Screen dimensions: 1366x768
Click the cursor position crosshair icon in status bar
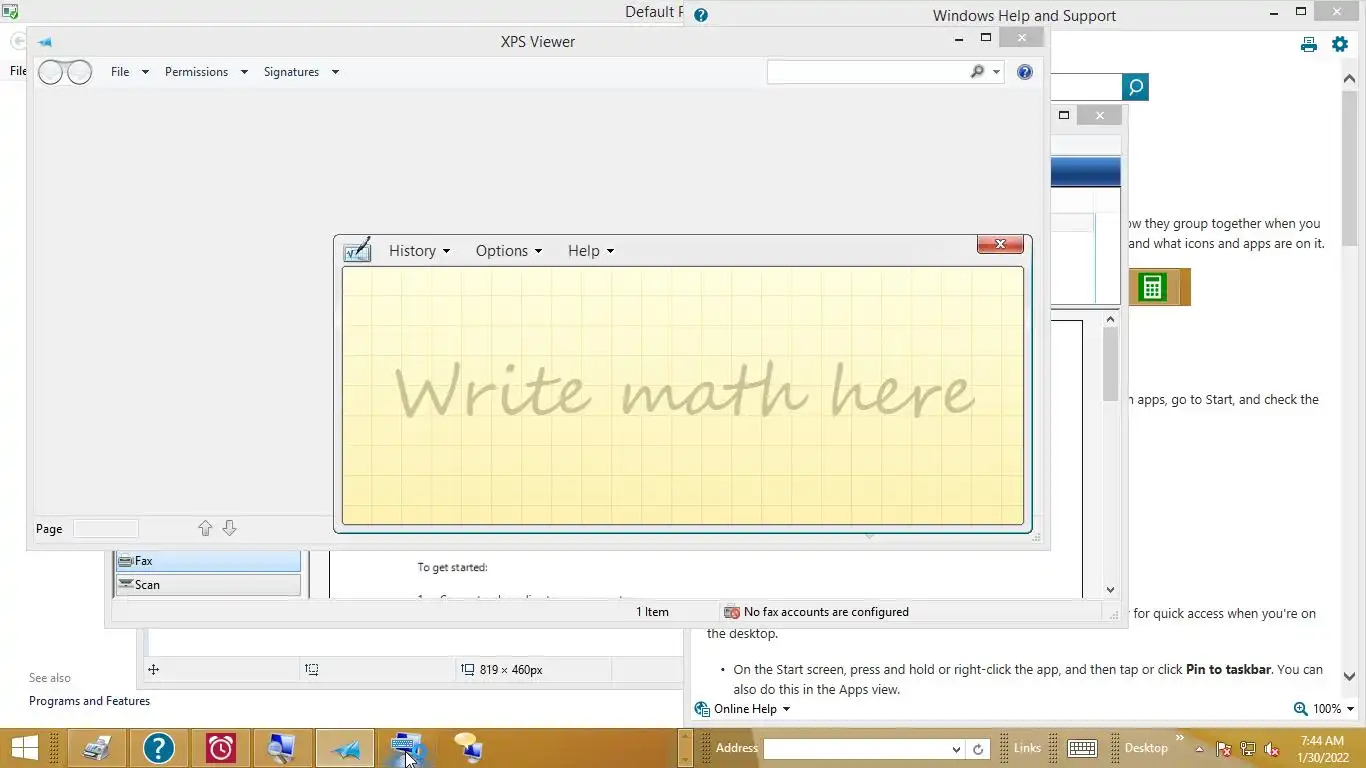(x=153, y=670)
